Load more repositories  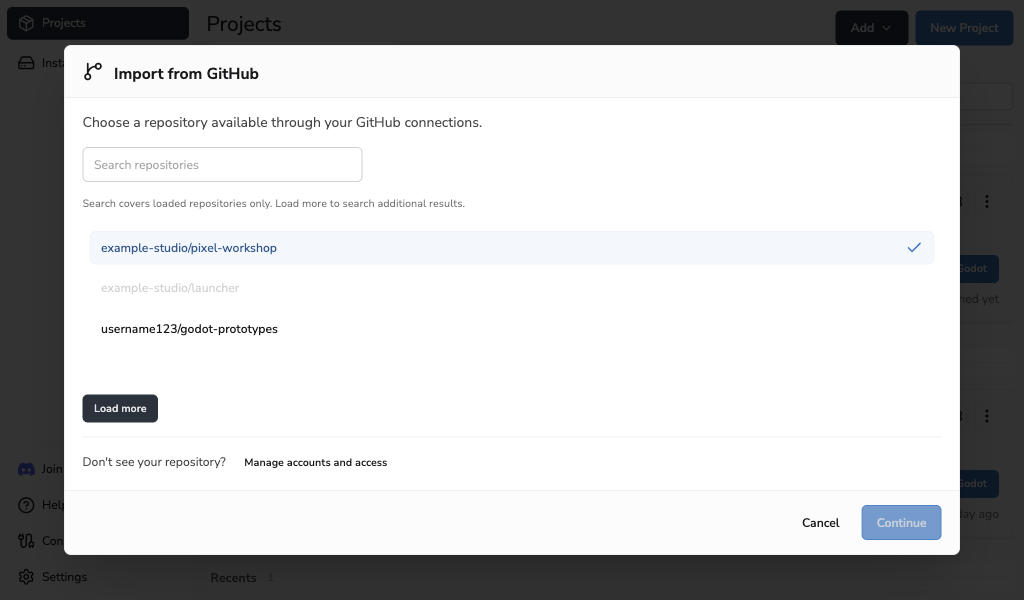point(120,408)
